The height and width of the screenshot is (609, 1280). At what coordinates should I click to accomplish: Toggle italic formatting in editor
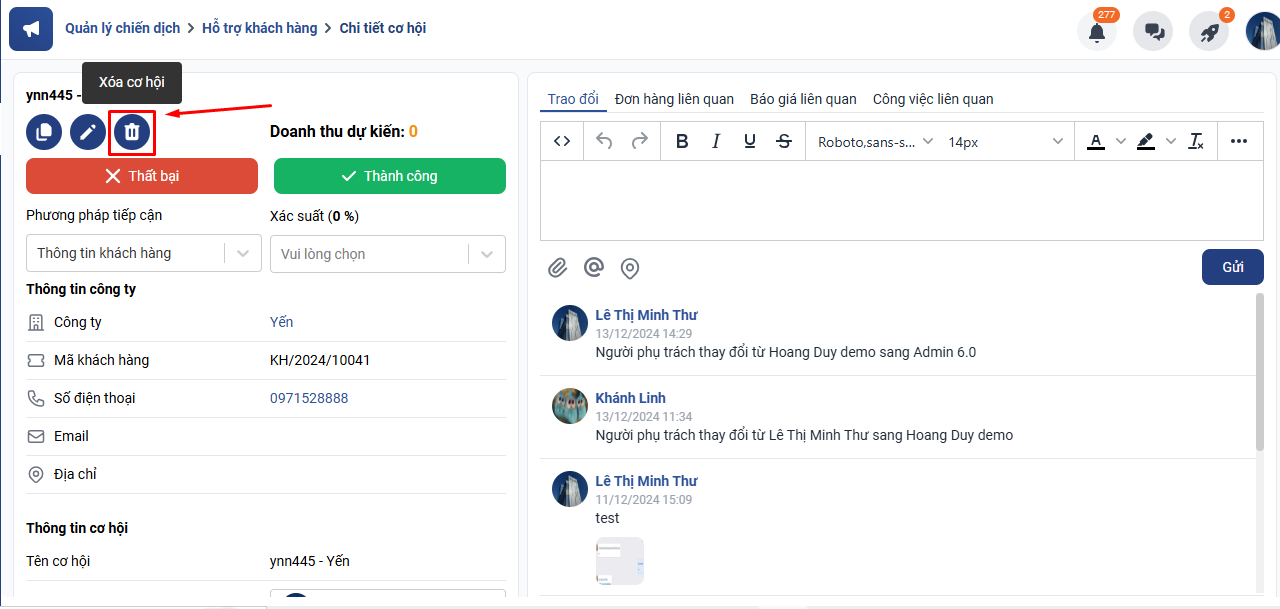pos(716,141)
